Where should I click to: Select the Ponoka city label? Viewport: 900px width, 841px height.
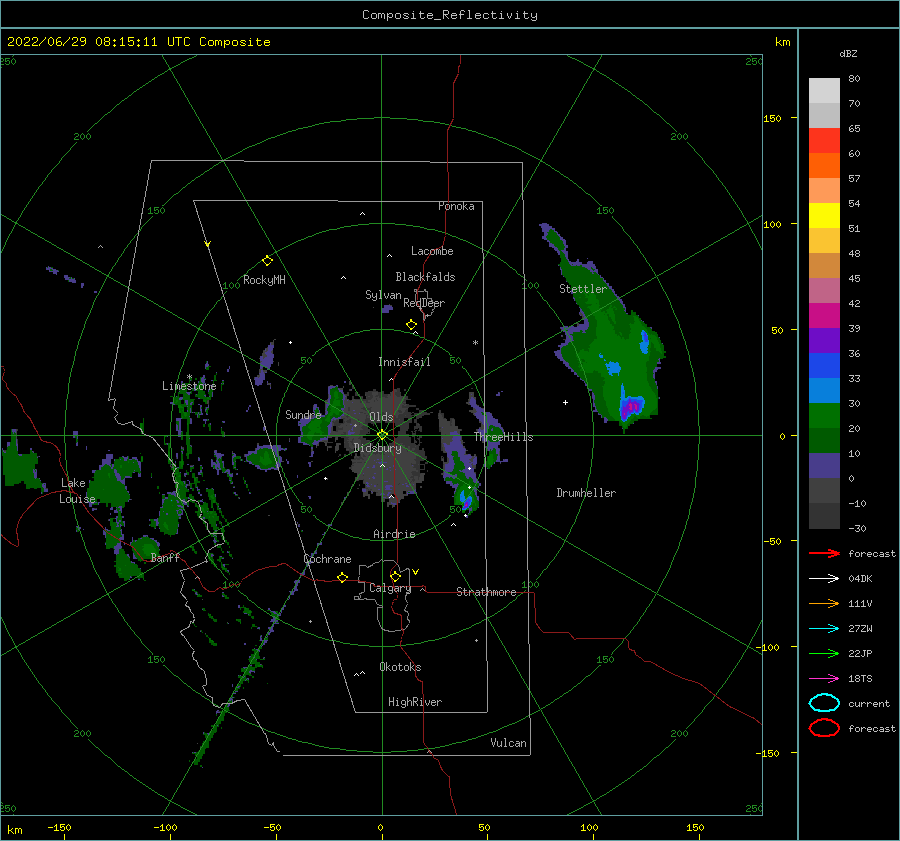coord(456,206)
